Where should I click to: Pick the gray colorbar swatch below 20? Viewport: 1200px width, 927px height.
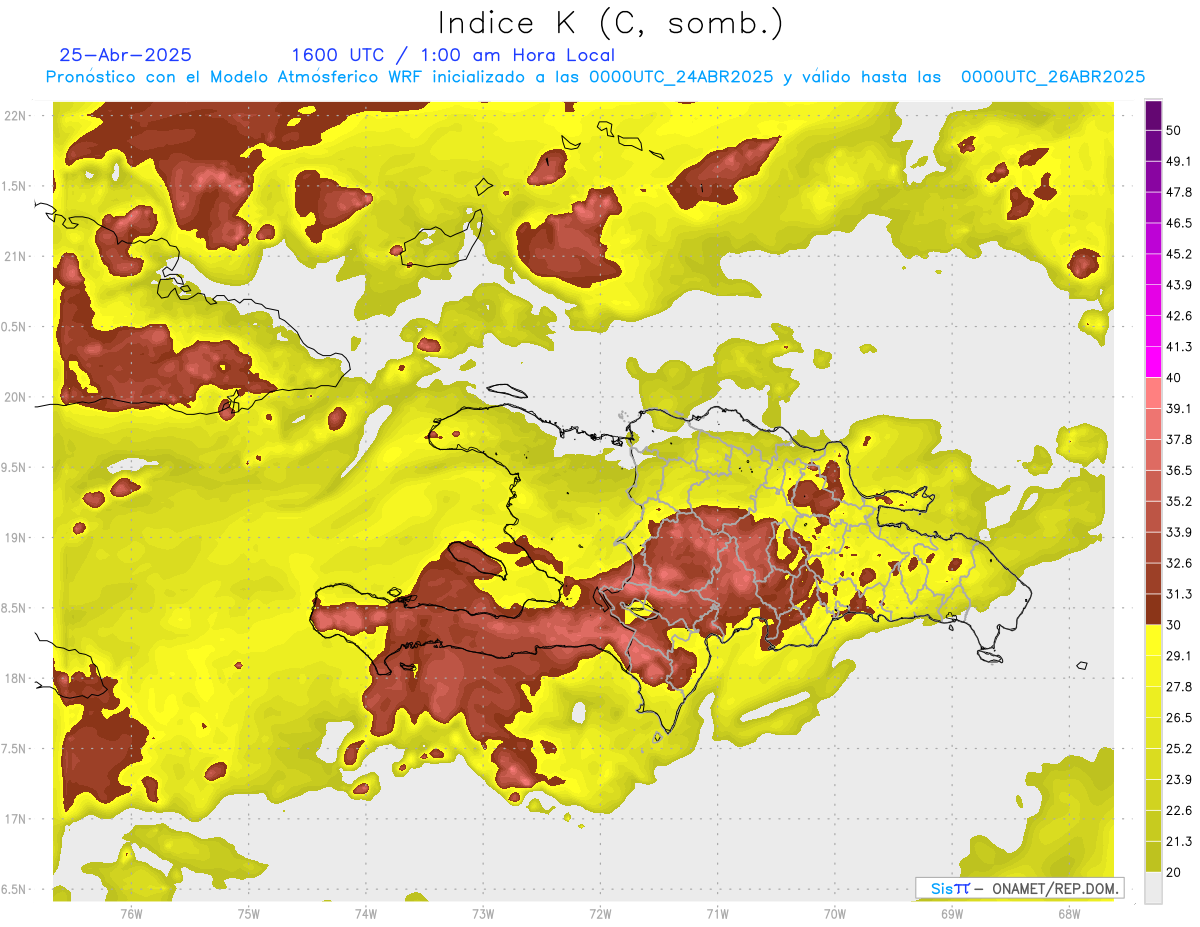1153,888
